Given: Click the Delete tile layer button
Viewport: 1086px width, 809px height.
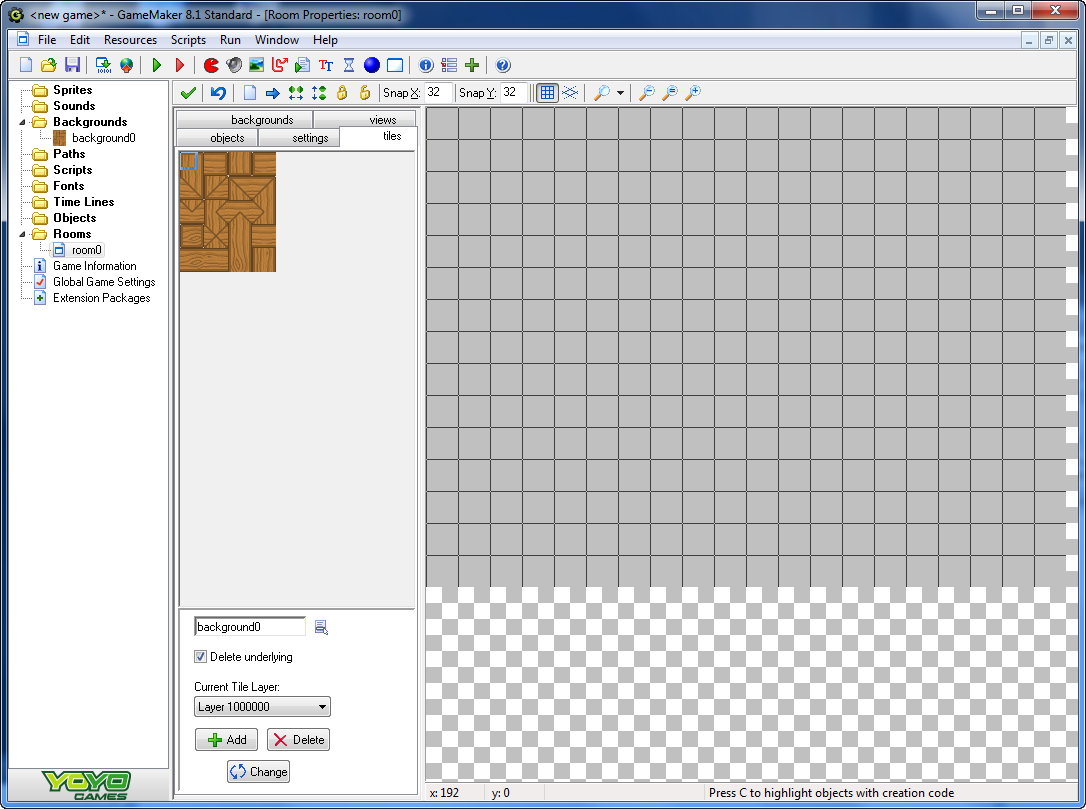Looking at the screenshot, I should tap(298, 740).
